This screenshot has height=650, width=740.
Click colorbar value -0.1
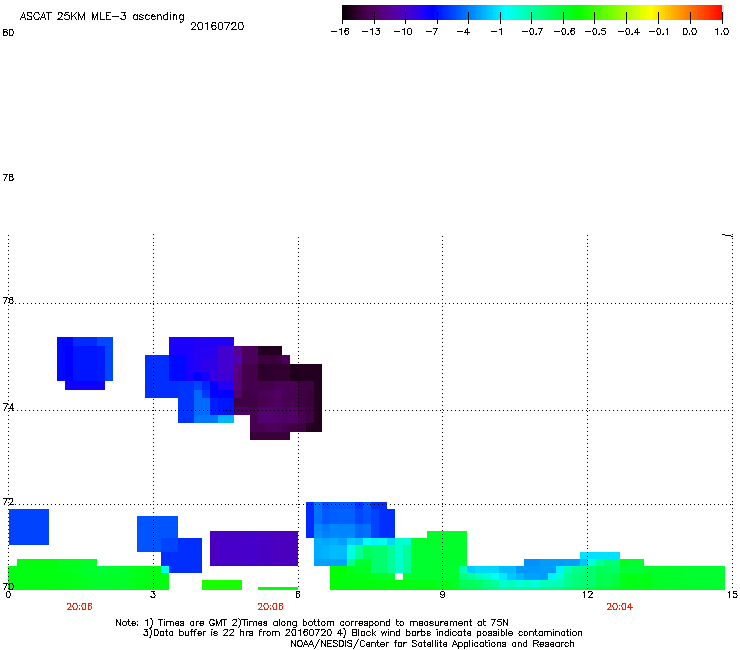[658, 32]
